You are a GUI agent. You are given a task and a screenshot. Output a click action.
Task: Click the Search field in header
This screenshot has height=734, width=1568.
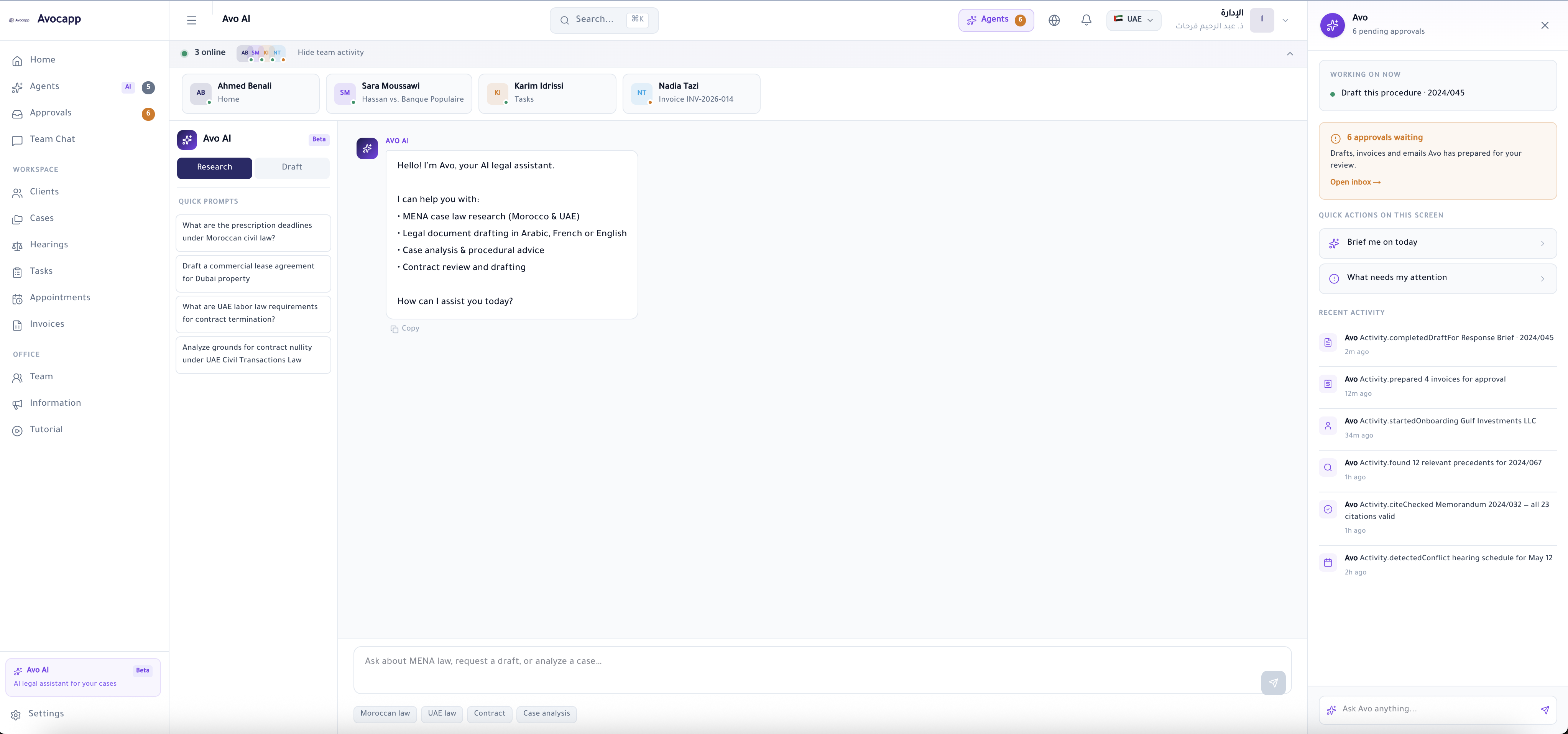(604, 20)
